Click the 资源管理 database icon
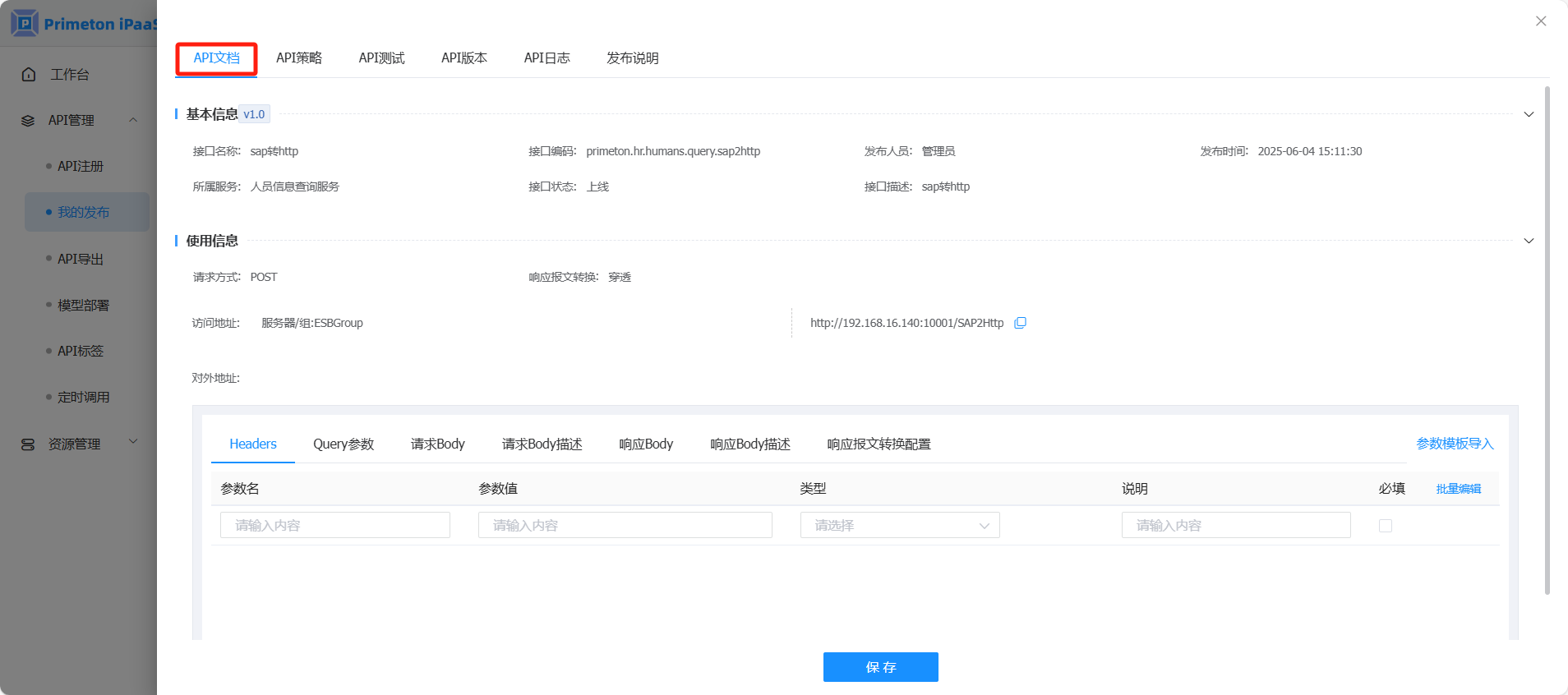The image size is (1568, 695). (x=28, y=444)
